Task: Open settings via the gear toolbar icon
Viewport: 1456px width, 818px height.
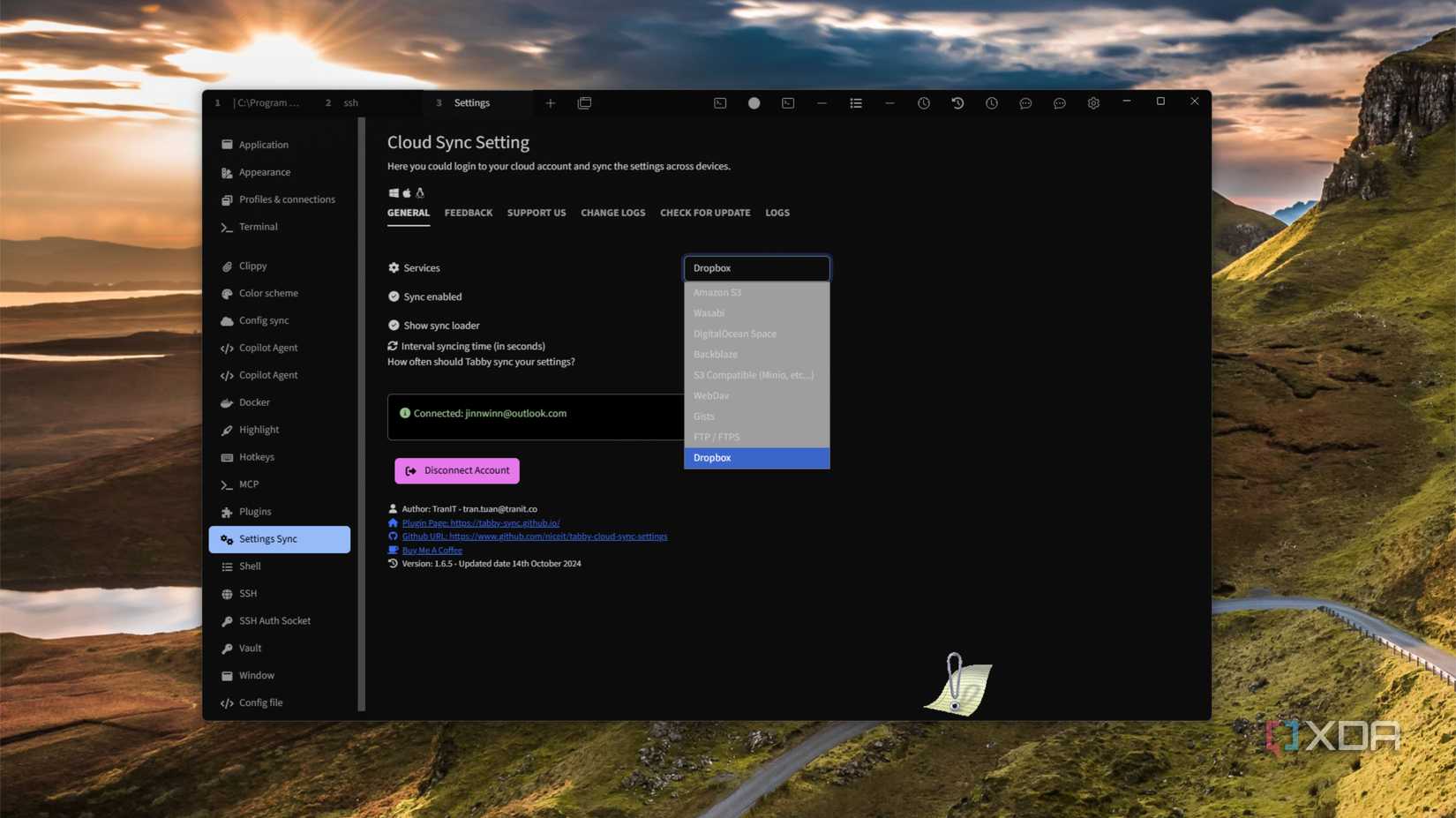Action: (x=1093, y=103)
